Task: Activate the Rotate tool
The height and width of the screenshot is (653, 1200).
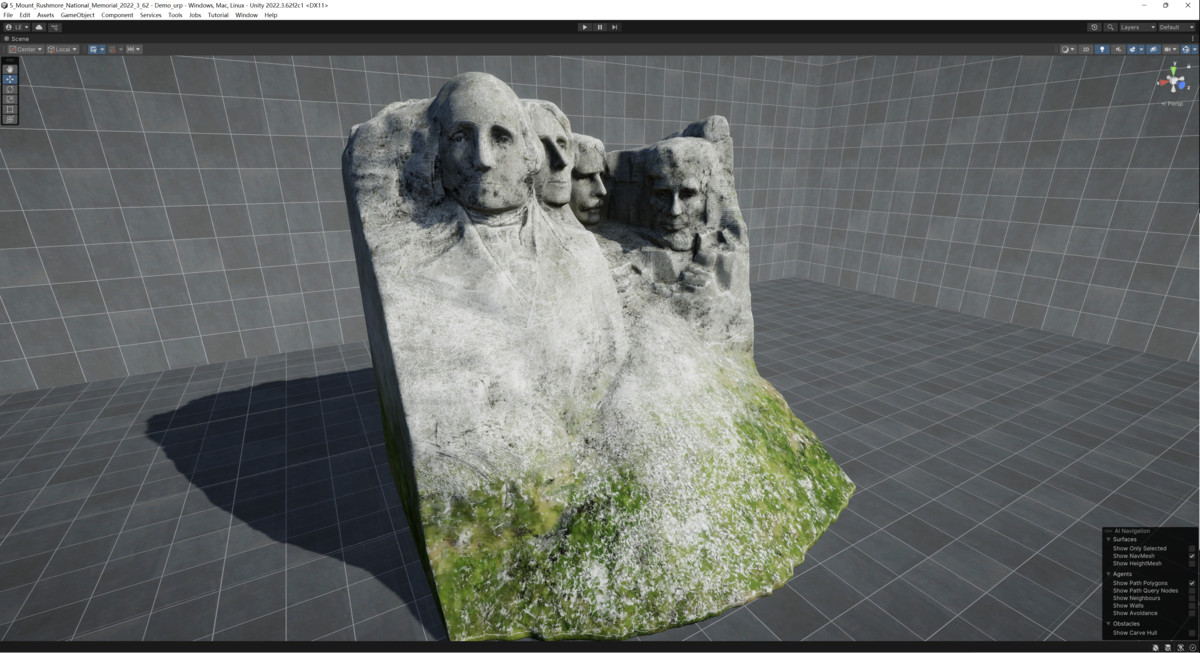Action: tap(8, 89)
